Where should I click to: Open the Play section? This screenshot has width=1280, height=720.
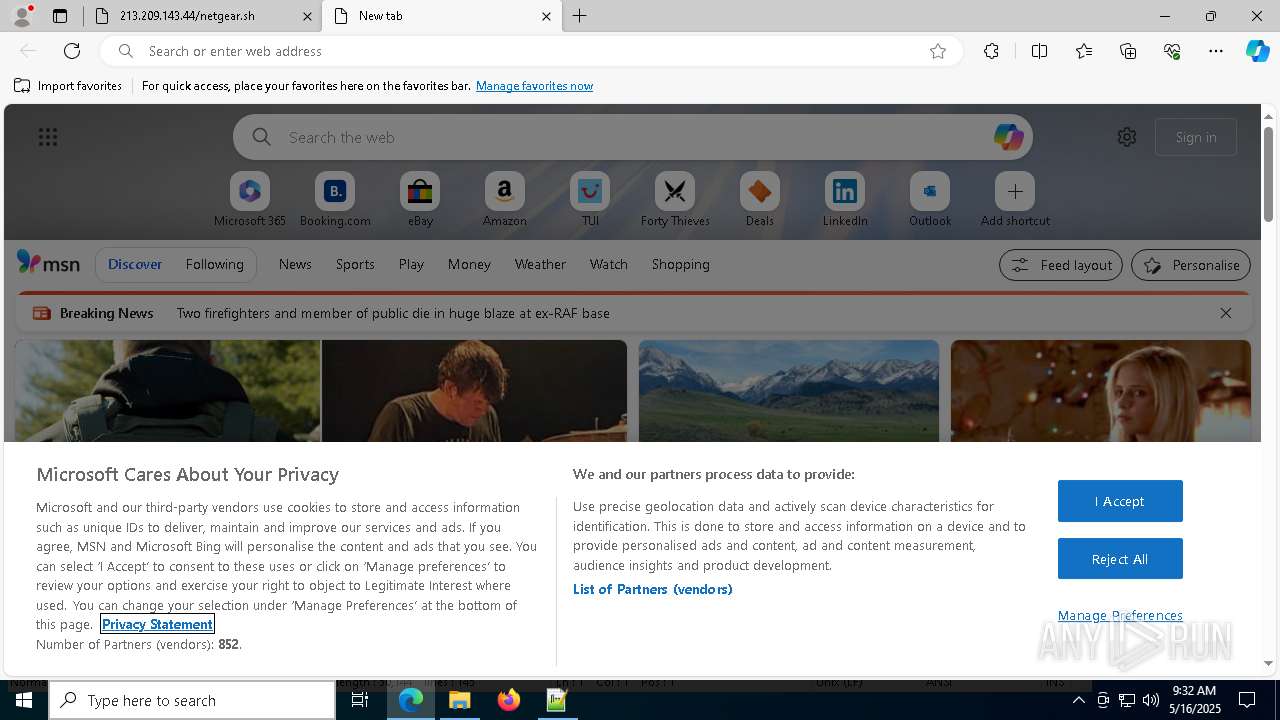(x=411, y=264)
